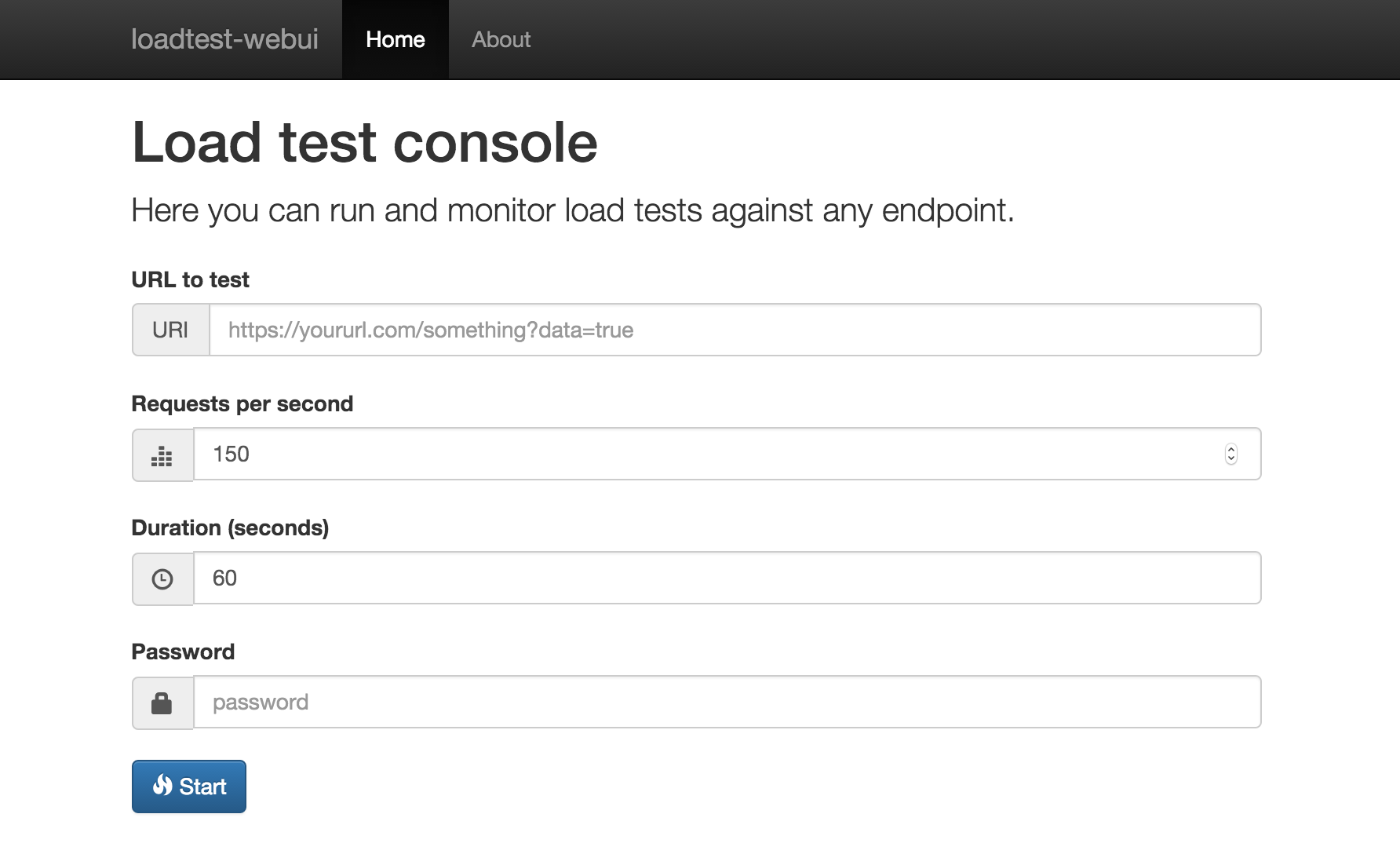
Task: Click the requests per second stepper arrows
Action: click(x=1230, y=454)
